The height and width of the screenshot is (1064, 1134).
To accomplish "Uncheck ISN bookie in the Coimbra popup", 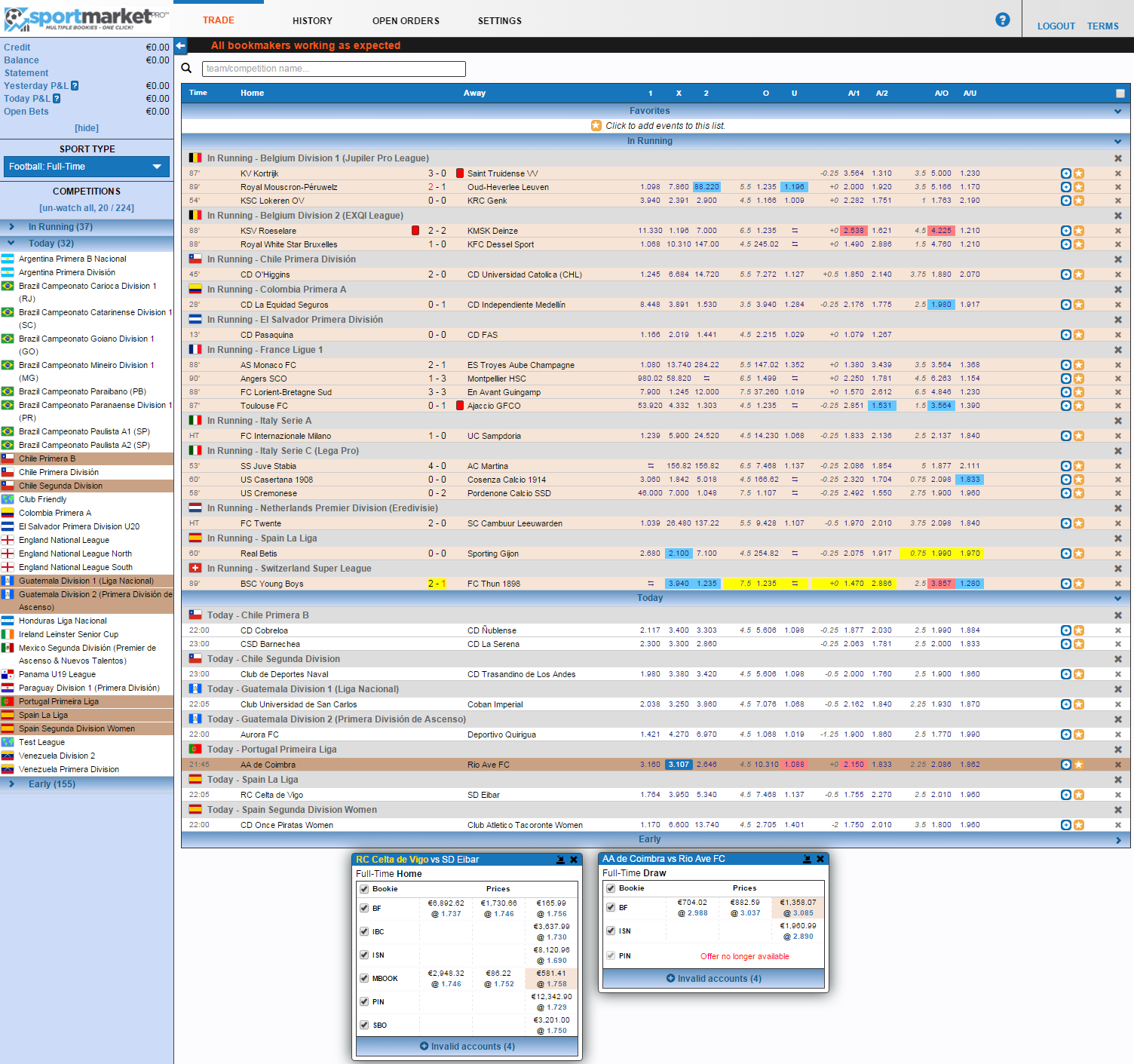I will point(611,931).
